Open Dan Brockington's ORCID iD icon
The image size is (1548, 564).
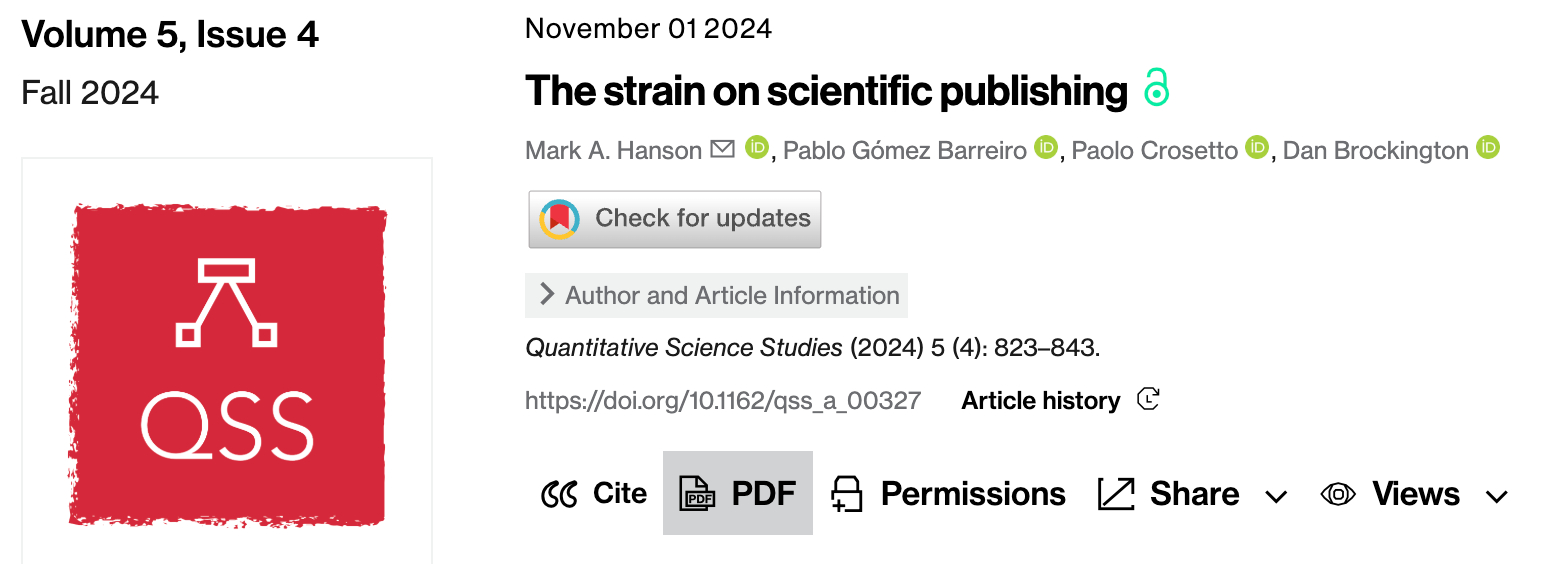click(x=1489, y=149)
